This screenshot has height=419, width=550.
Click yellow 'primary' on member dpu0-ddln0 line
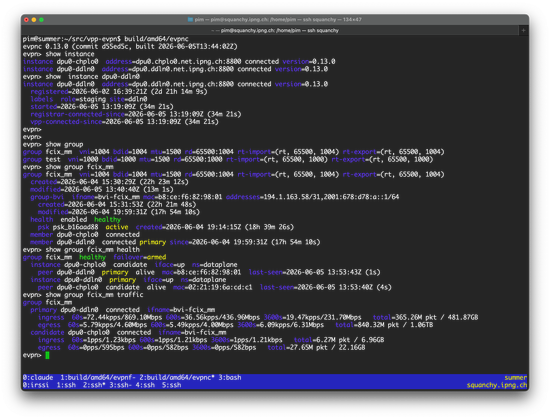pos(153,242)
